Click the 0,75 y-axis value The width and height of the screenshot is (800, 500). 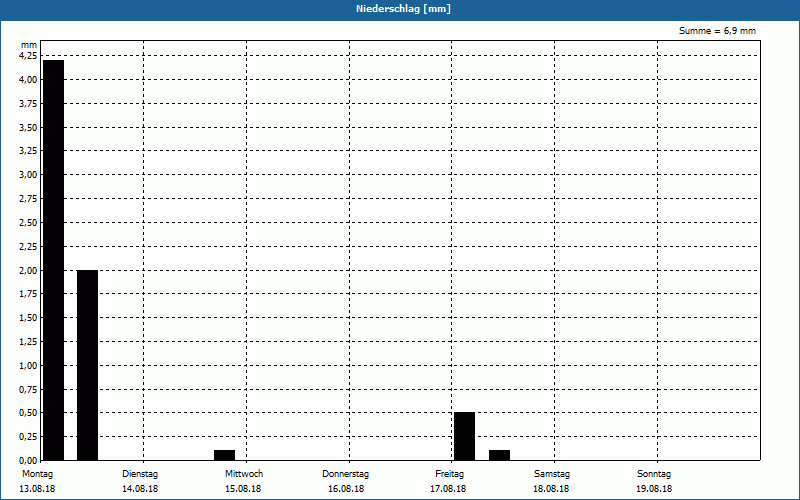28,389
